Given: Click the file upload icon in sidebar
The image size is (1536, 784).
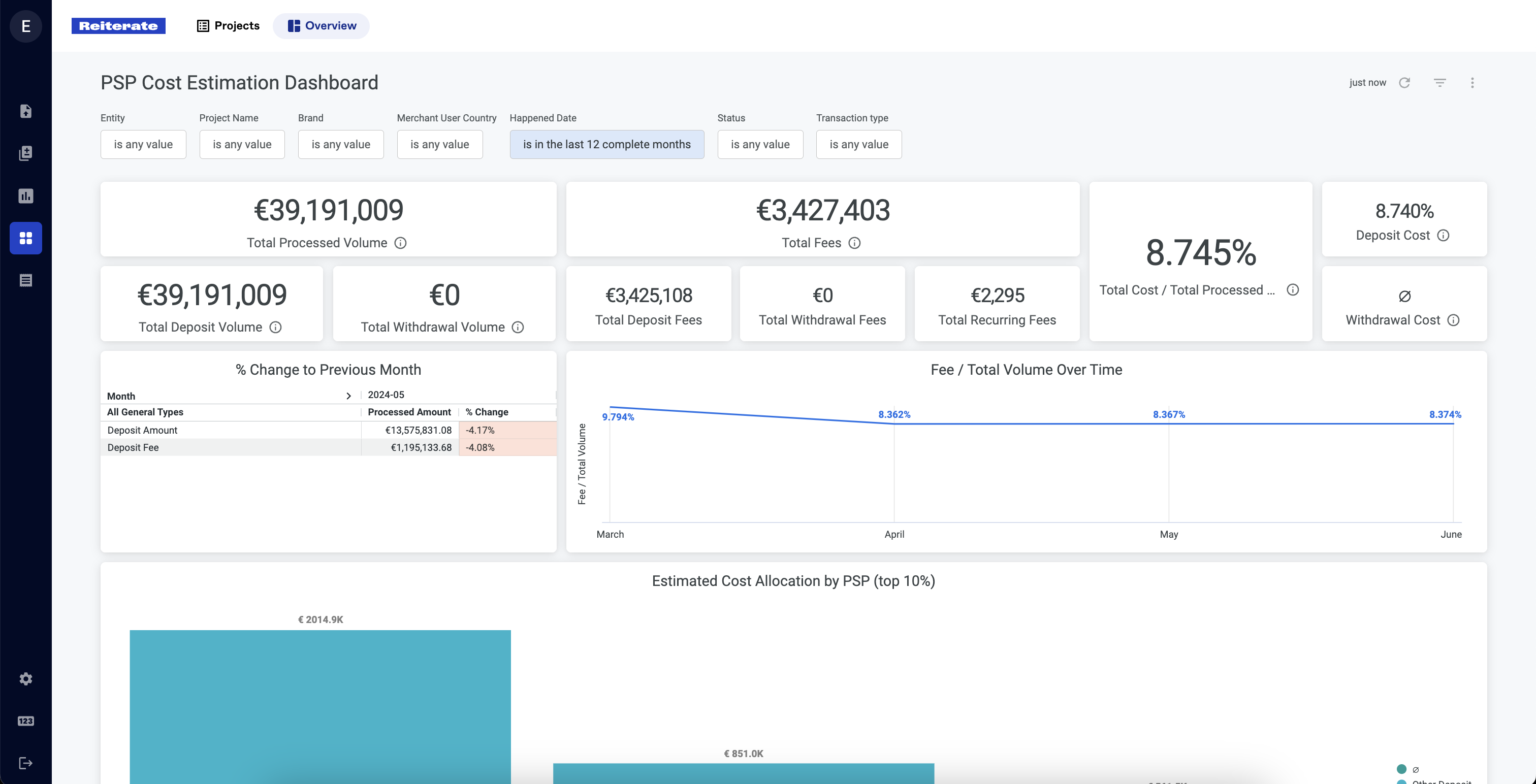Looking at the screenshot, I should click(x=25, y=111).
